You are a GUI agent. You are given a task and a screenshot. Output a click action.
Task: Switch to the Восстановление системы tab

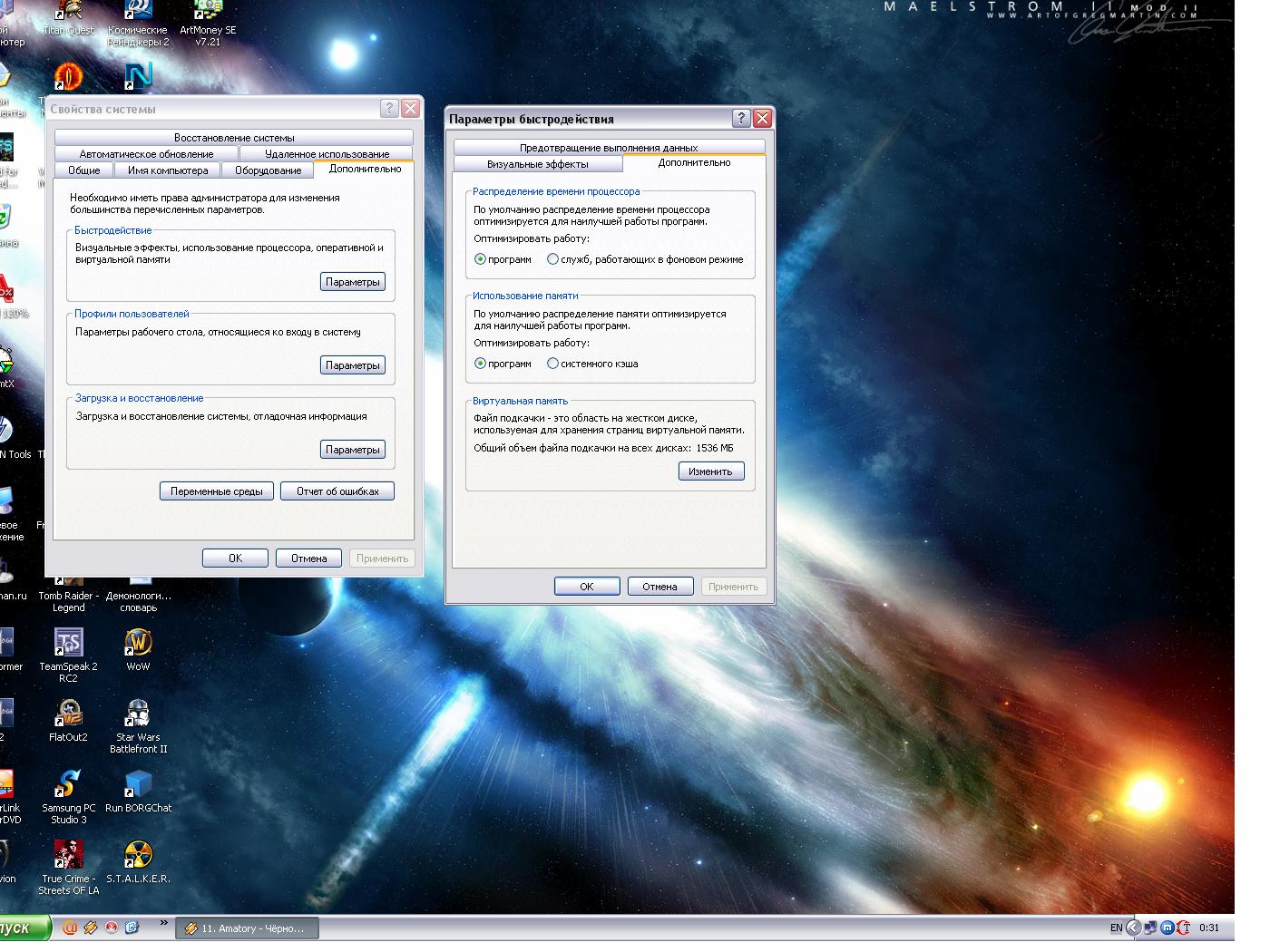234,138
